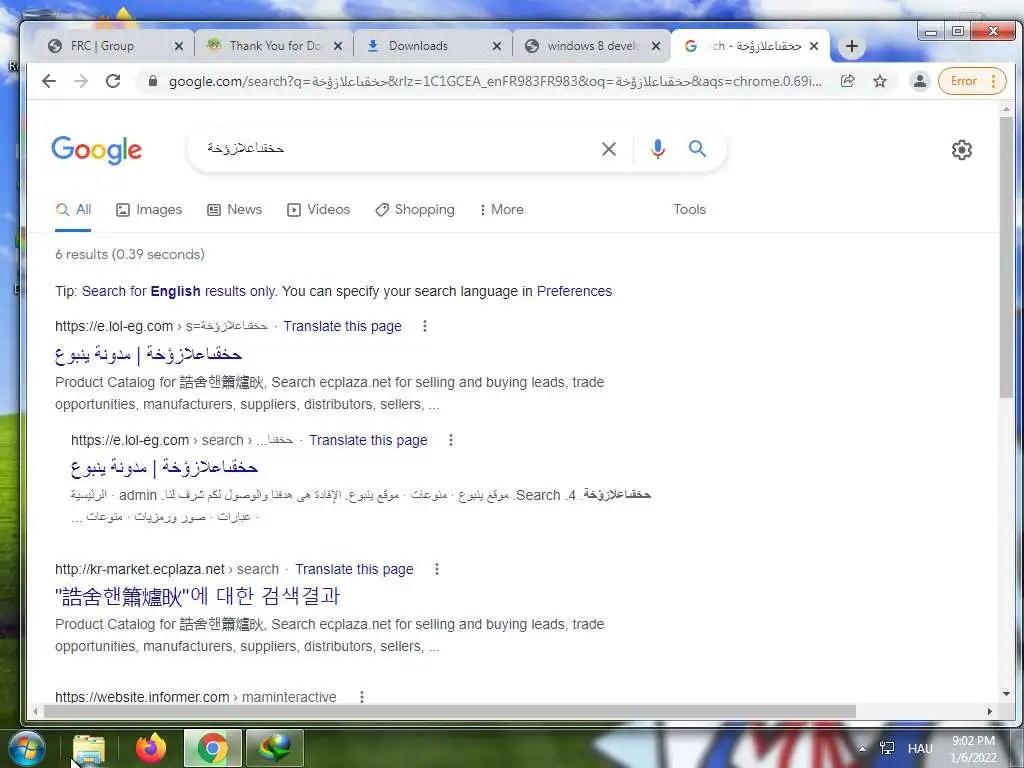
Task: Open the search Tools options
Action: point(690,210)
